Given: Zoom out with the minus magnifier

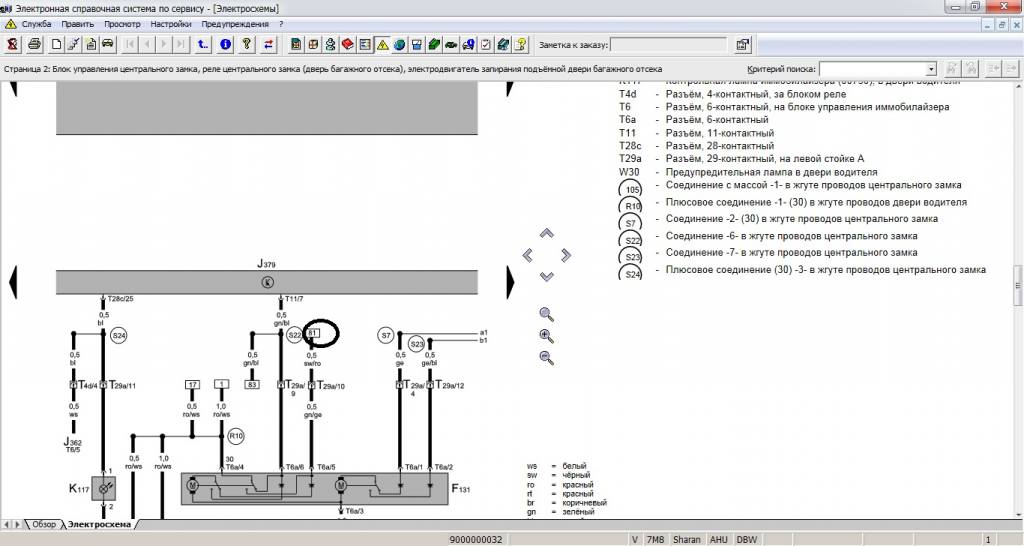Looking at the screenshot, I should pyautogui.click(x=546, y=358).
